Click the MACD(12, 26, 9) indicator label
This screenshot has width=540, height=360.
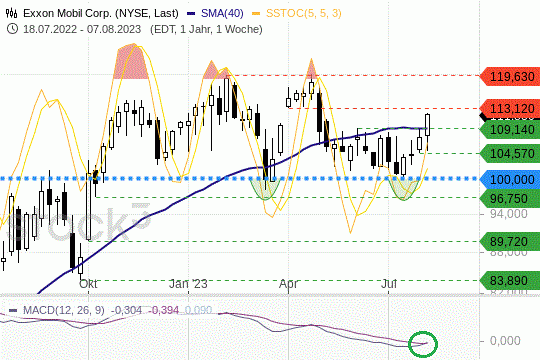pyautogui.click(x=64, y=310)
